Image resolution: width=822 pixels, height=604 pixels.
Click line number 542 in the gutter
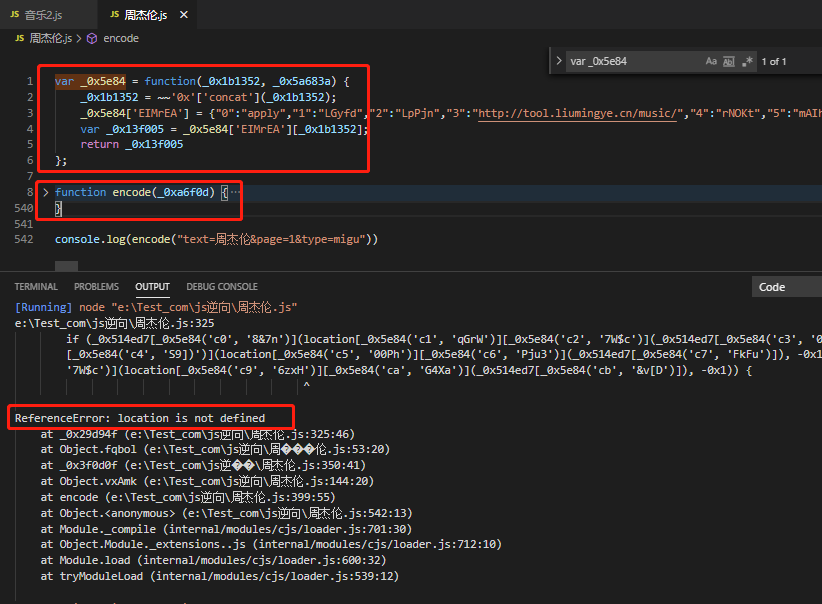(24, 239)
